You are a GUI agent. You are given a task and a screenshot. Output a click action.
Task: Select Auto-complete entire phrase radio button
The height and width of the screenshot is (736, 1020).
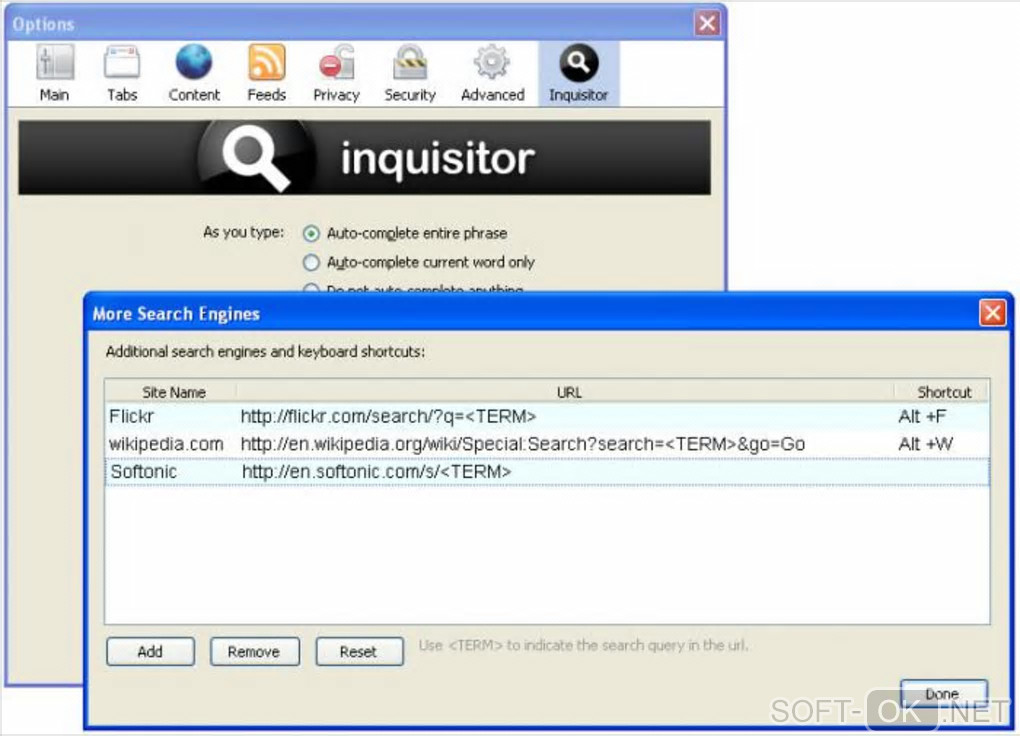tap(312, 233)
